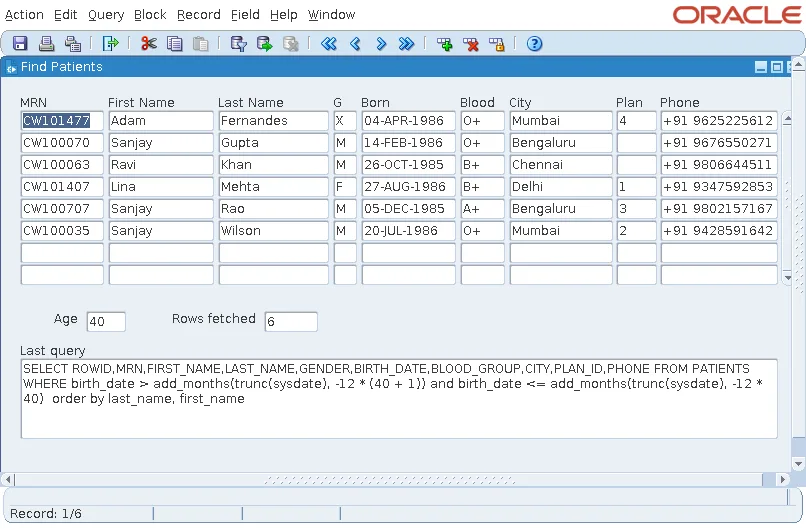Click the Insert Record icon
The height and width of the screenshot is (529, 806).
tap(445, 44)
